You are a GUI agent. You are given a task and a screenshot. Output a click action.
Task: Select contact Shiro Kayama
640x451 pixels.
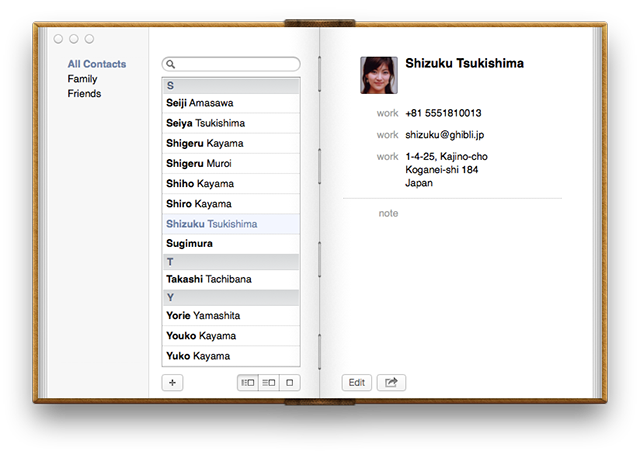(231, 203)
